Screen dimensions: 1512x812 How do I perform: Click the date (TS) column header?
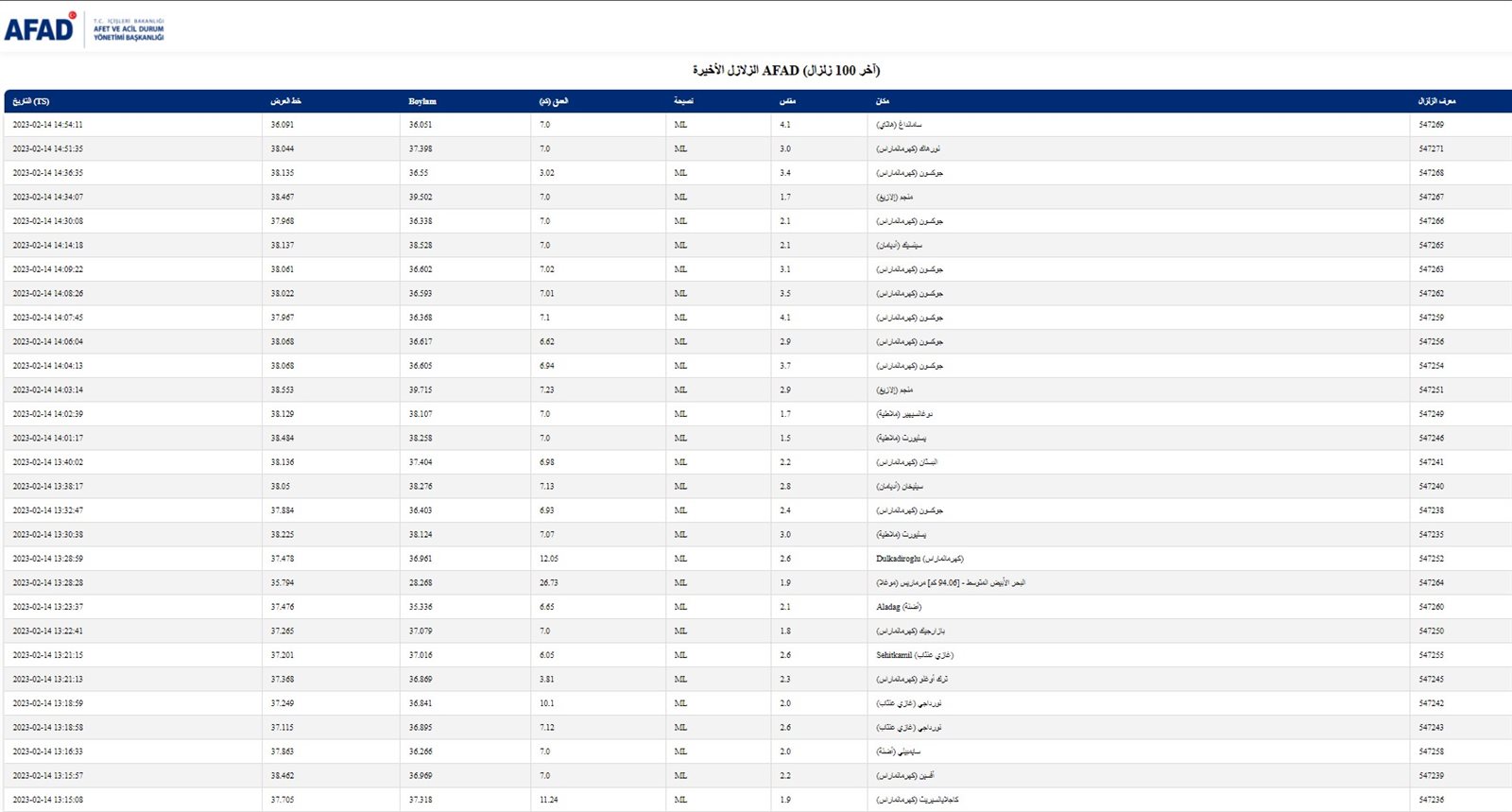[31, 101]
